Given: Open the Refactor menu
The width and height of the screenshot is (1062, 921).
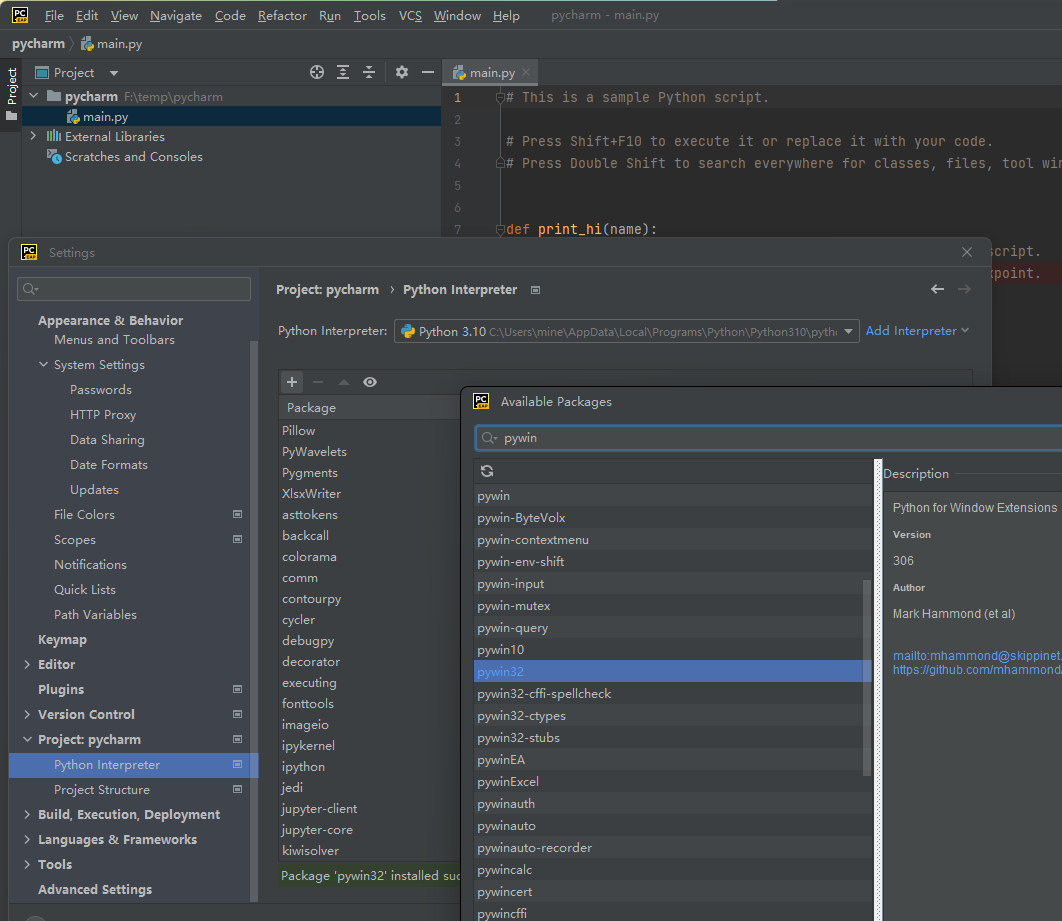Looking at the screenshot, I should point(282,16).
